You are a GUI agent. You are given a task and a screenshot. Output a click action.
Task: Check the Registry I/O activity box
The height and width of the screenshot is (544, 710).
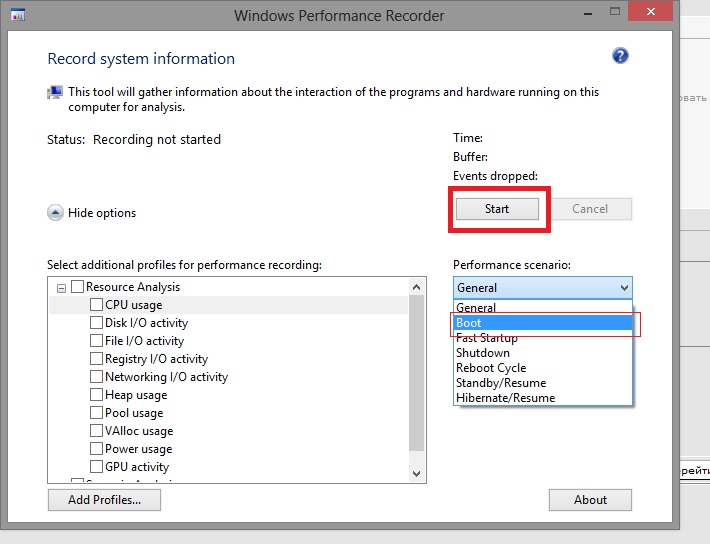click(x=96, y=359)
